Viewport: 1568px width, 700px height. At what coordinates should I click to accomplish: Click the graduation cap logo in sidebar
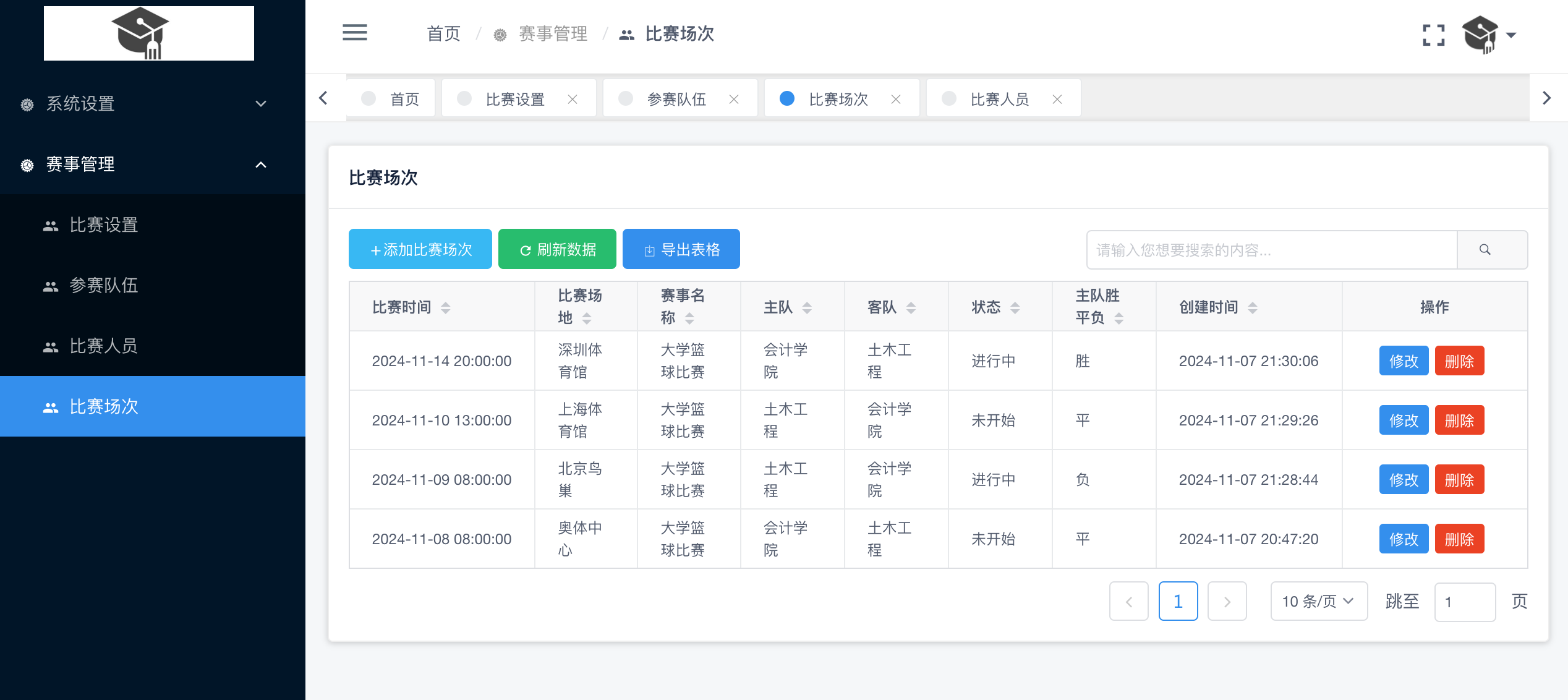coord(149,33)
